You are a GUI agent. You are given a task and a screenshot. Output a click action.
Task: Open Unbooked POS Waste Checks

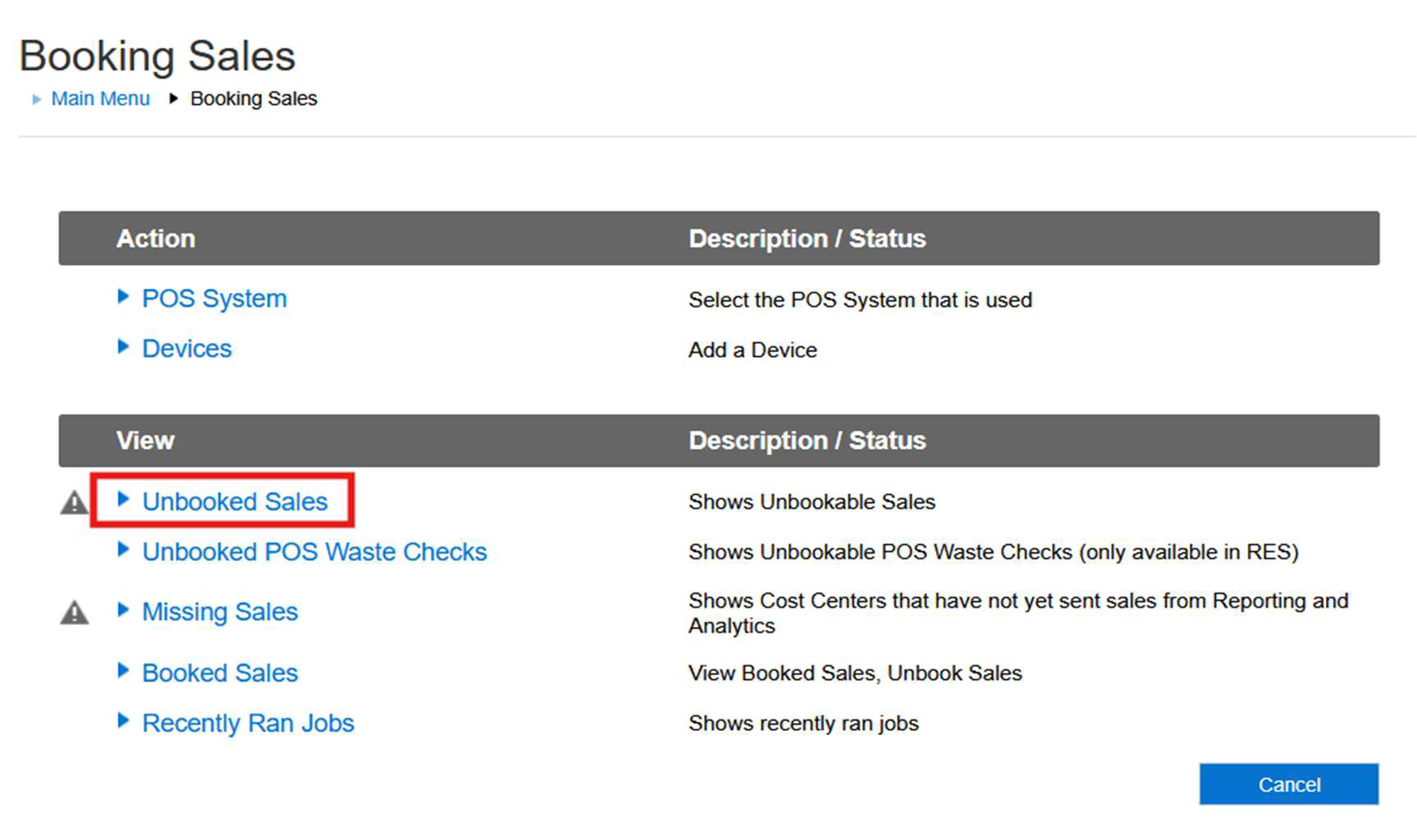(314, 552)
